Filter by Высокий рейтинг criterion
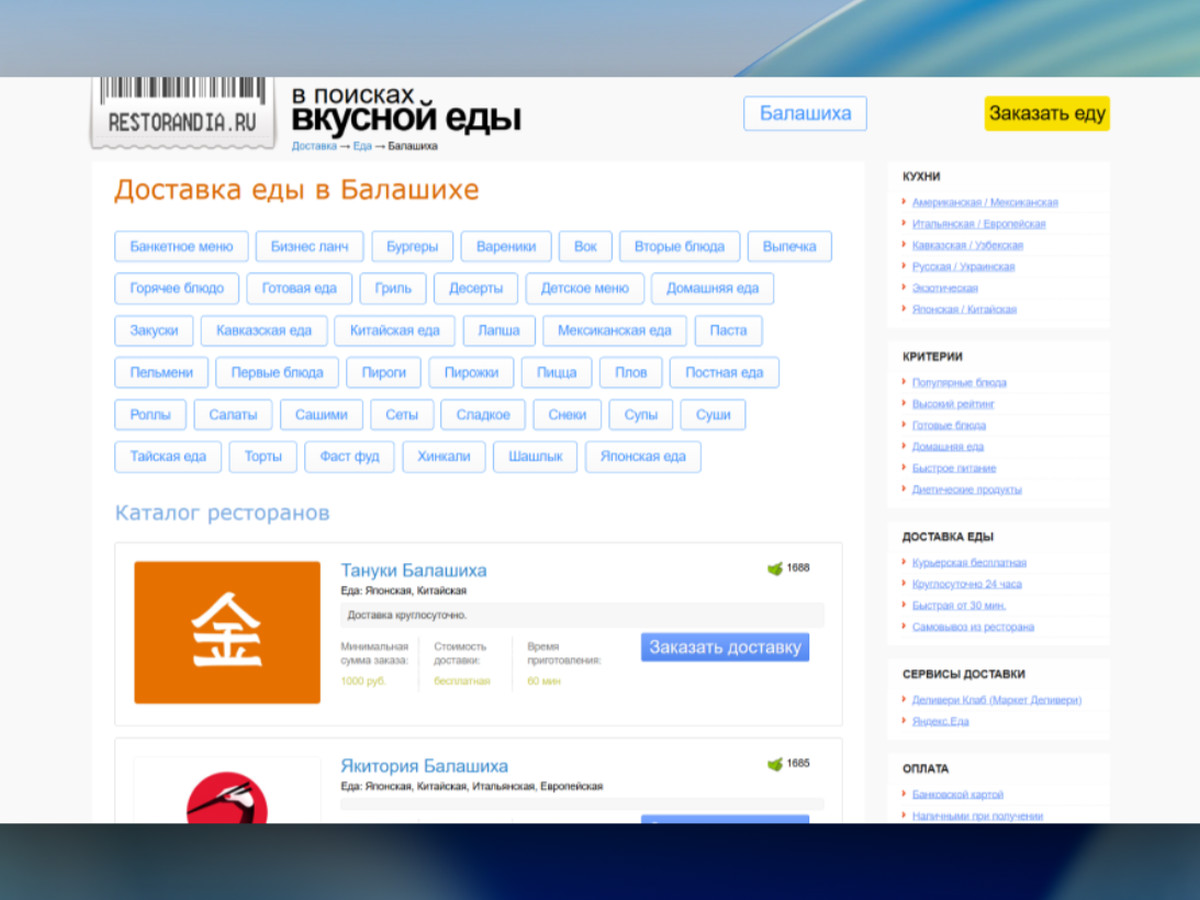This screenshot has width=1200, height=900. [953, 404]
